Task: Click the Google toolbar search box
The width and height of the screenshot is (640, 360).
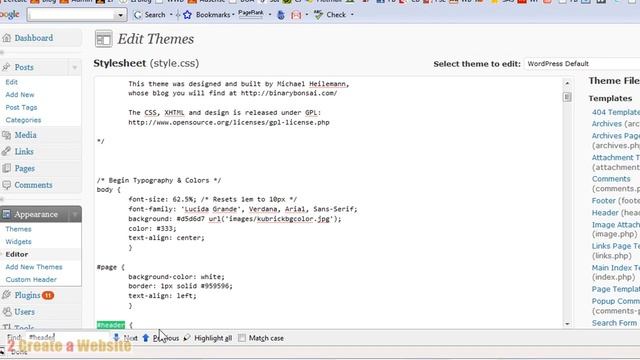Action: point(72,15)
